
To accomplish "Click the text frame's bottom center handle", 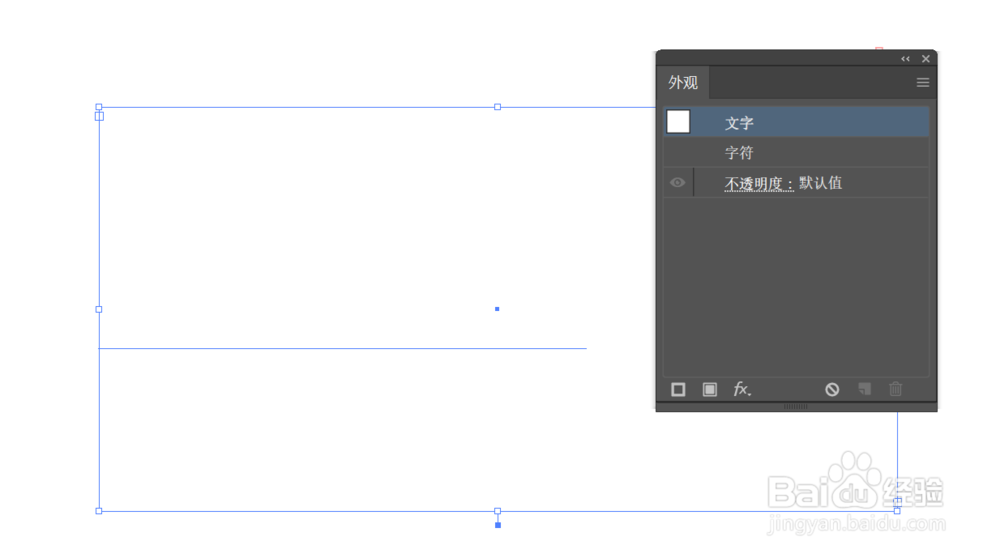I will 497,511.
